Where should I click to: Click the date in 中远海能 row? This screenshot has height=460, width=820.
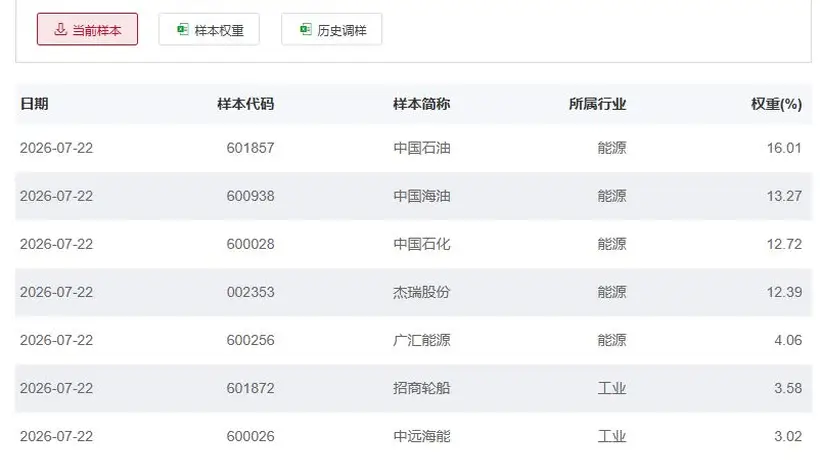[56, 436]
